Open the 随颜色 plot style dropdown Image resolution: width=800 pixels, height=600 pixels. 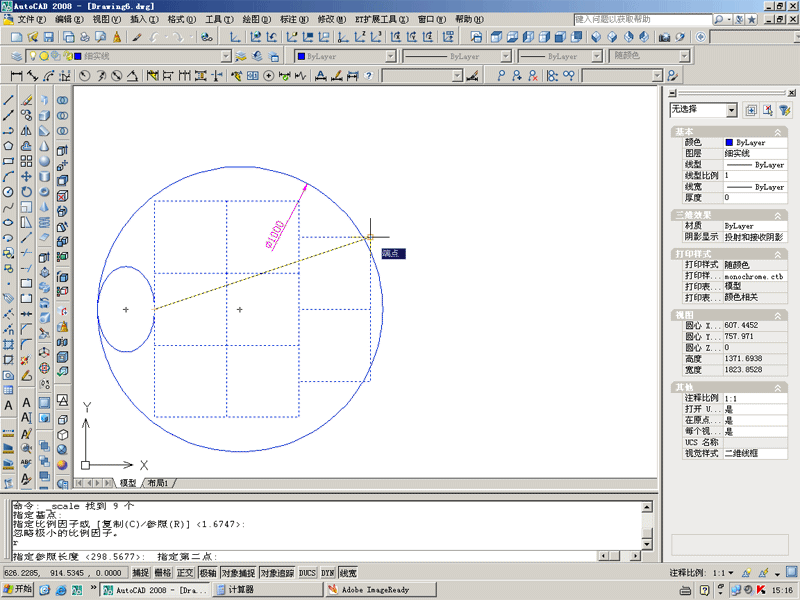coord(684,56)
